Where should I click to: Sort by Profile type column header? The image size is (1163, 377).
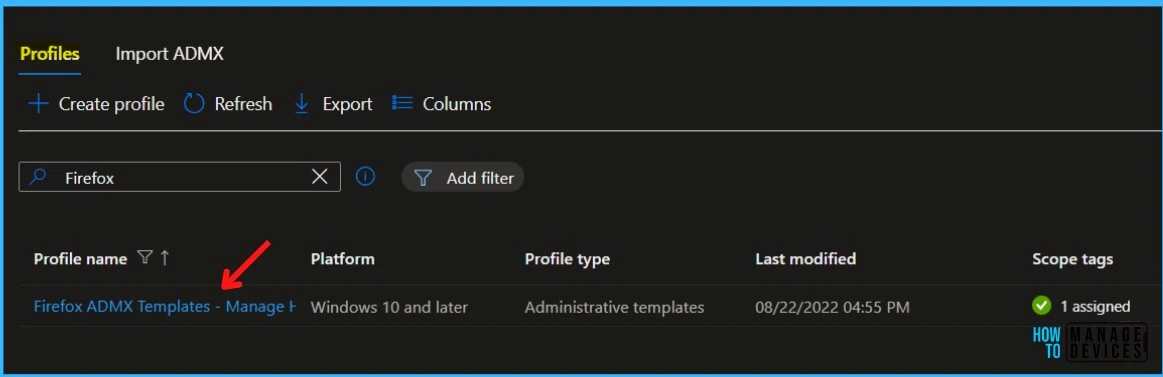(567, 259)
